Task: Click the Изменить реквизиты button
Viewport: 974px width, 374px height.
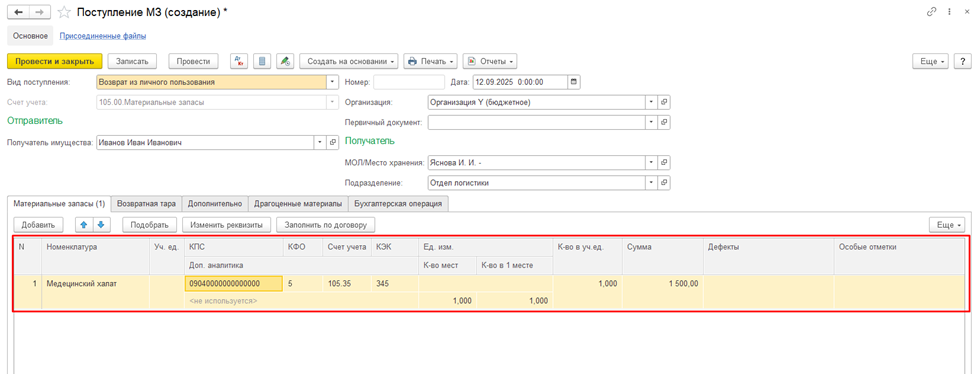Action: tap(227, 224)
